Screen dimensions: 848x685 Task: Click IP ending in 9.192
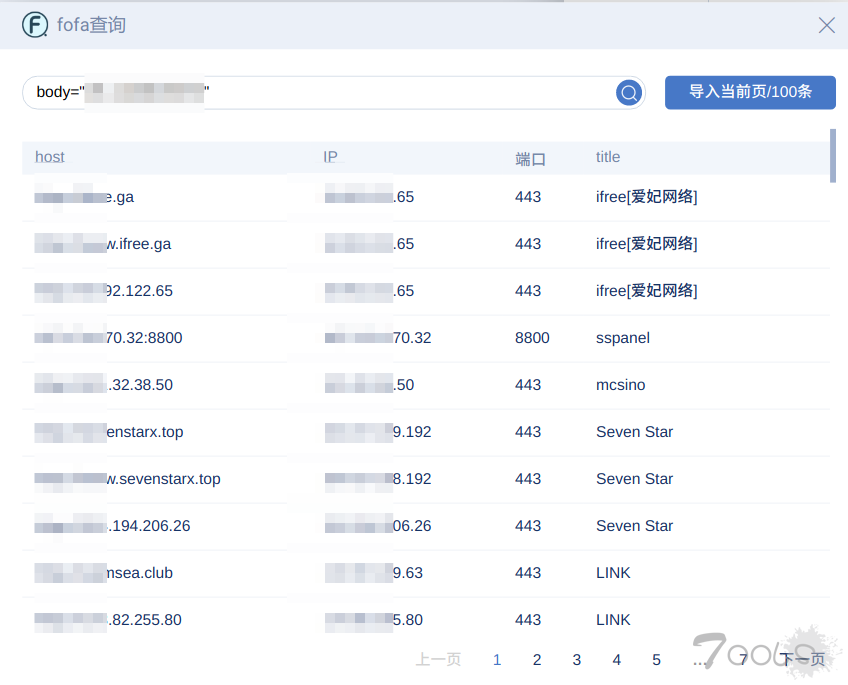378,432
